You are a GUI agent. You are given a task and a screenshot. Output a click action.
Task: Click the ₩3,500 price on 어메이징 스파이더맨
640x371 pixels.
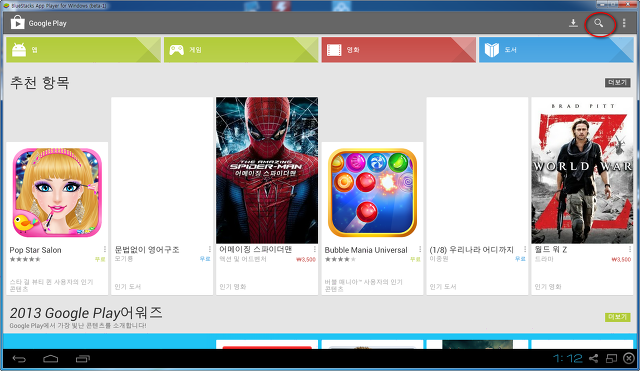(306, 259)
